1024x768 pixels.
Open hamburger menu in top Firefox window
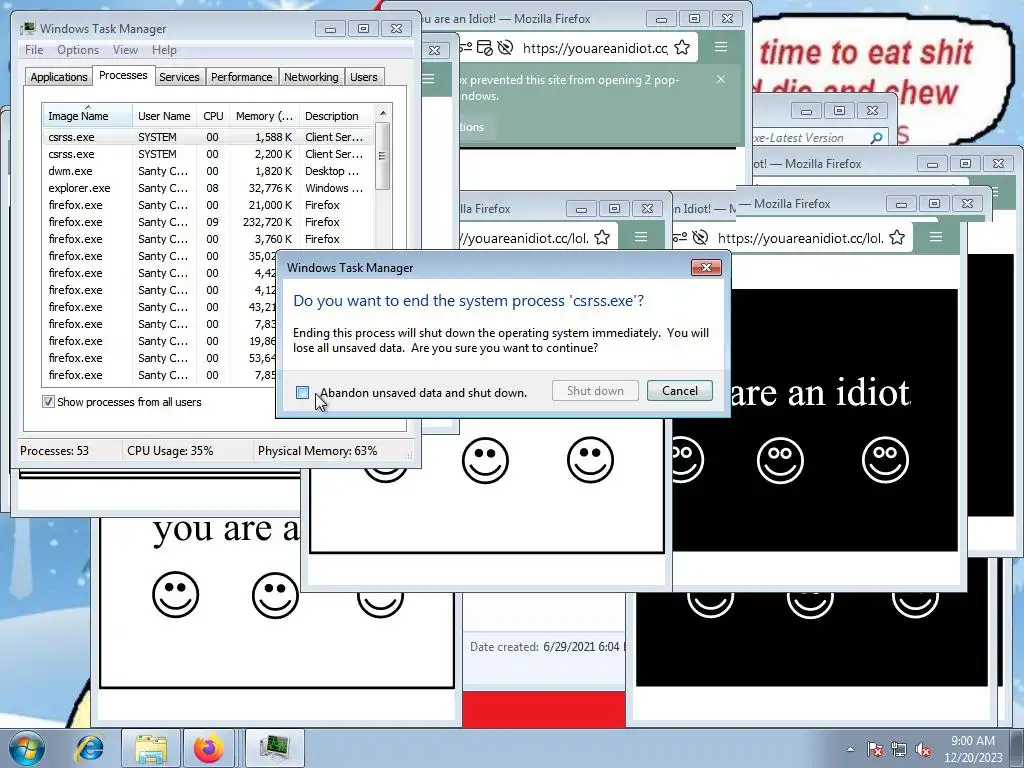tap(720, 47)
